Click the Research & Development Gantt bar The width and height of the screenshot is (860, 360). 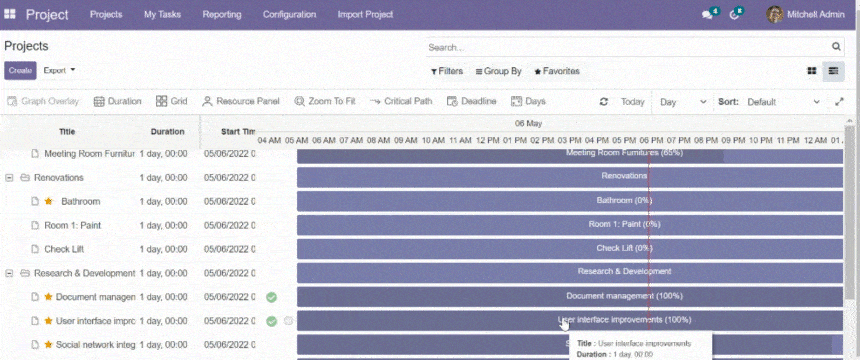click(569, 272)
